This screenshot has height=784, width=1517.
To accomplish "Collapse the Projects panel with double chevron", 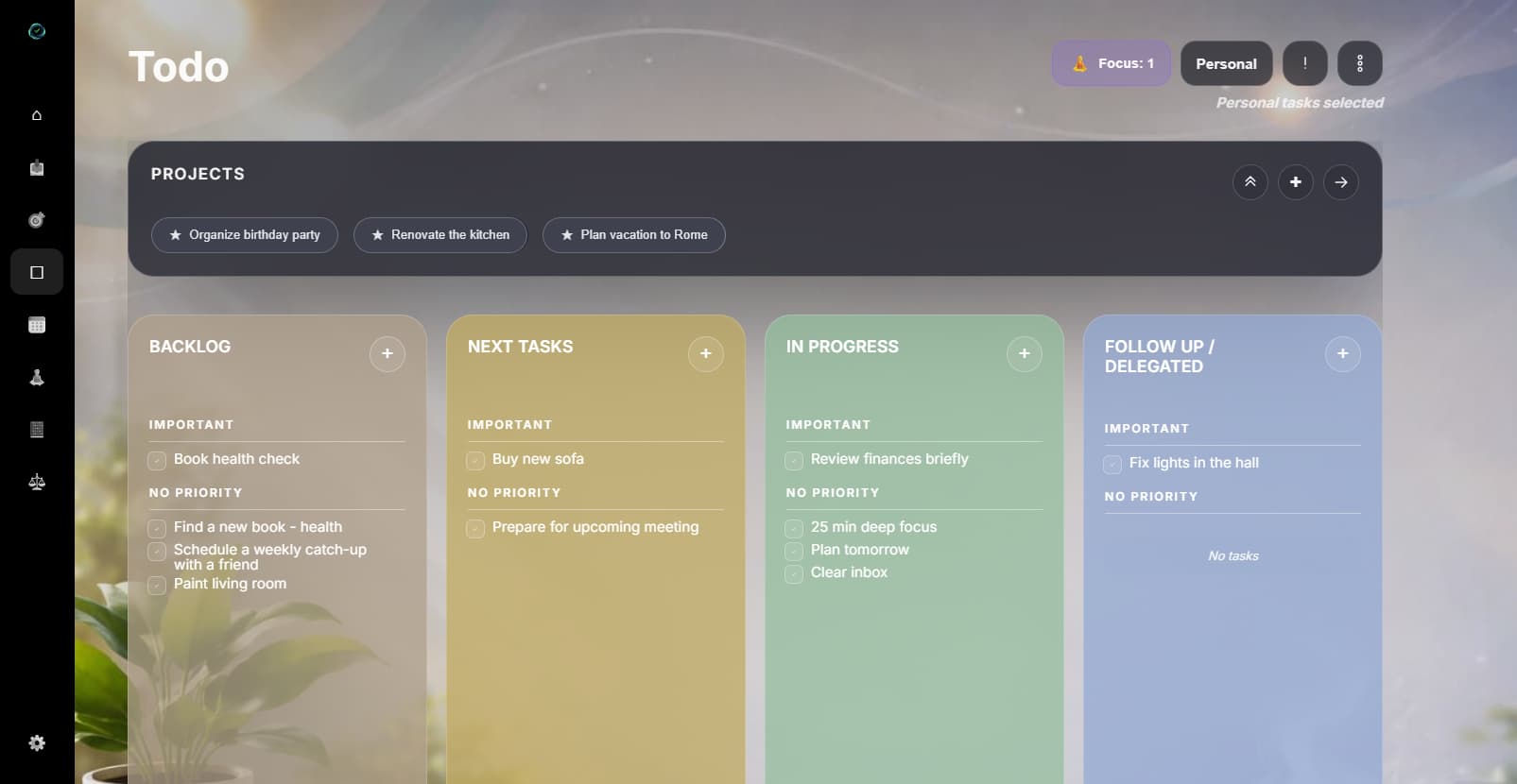I will [1250, 182].
